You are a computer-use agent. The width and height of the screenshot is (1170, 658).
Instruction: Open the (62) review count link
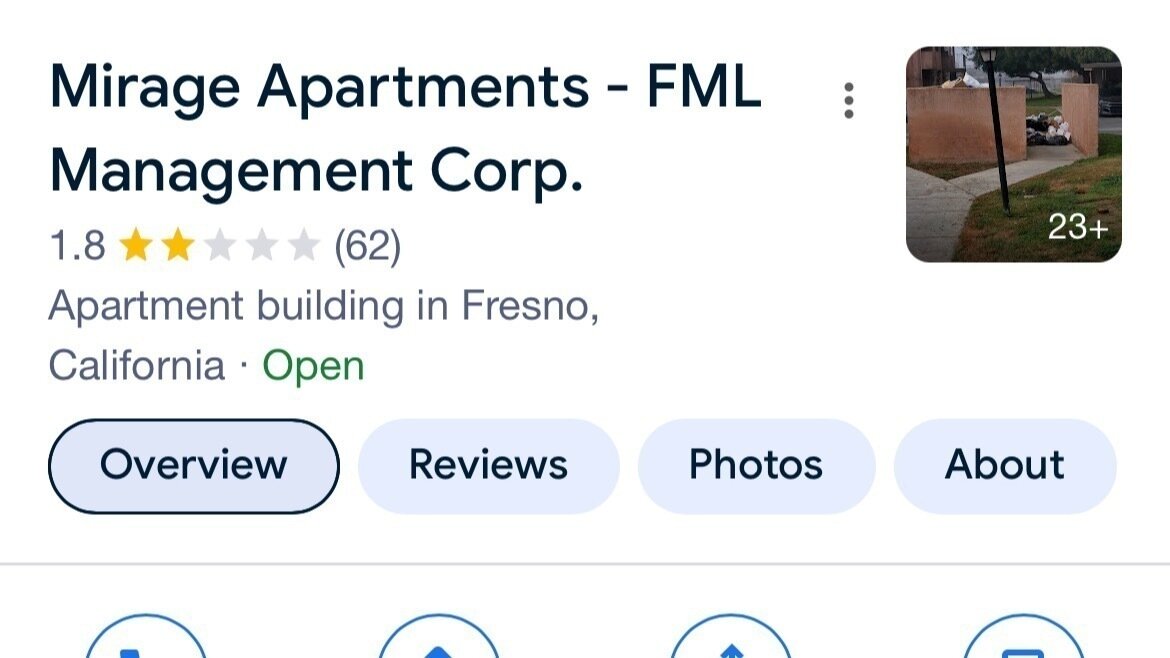click(x=367, y=245)
